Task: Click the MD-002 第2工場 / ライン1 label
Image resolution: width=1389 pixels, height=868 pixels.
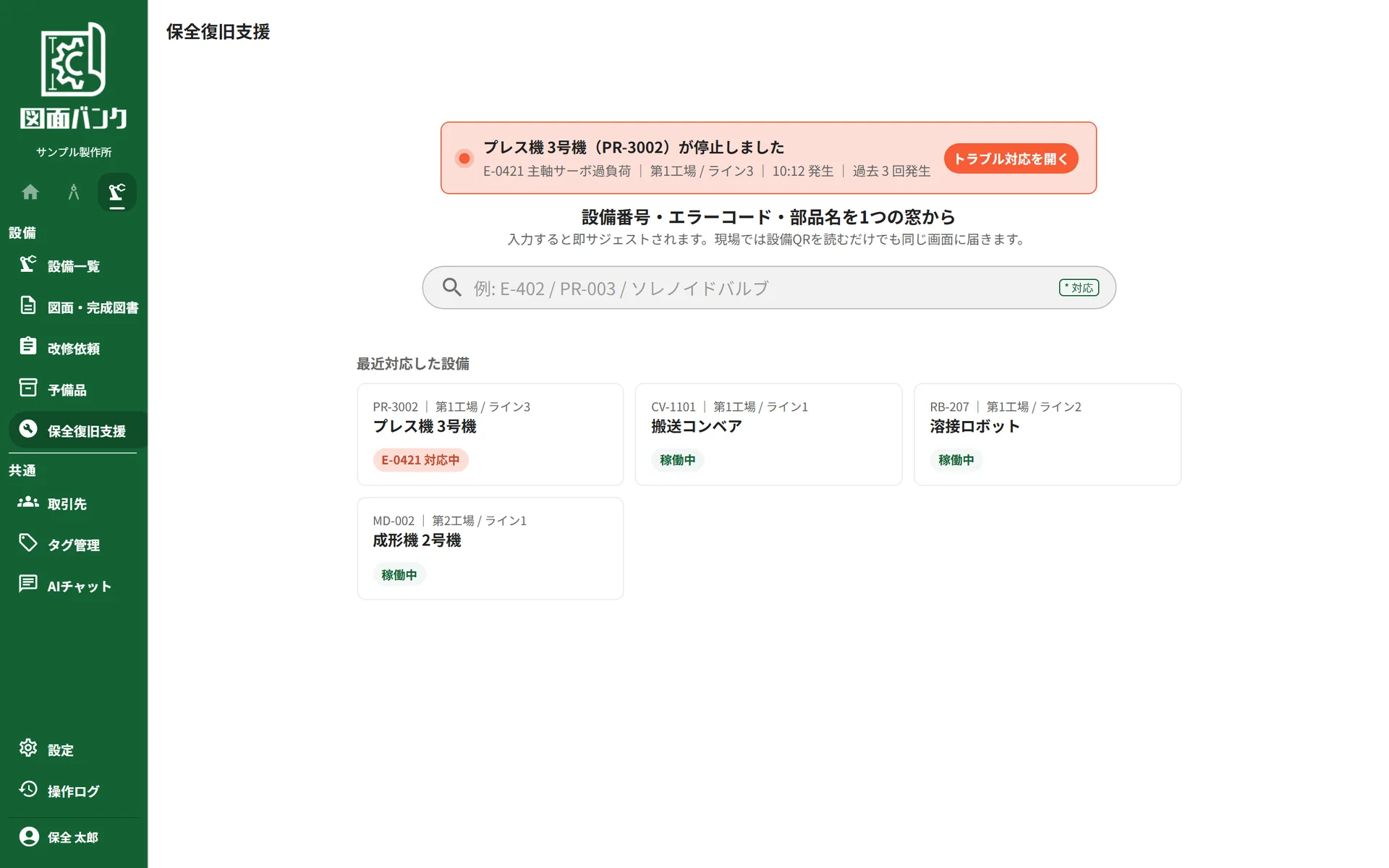Action: pos(449,521)
